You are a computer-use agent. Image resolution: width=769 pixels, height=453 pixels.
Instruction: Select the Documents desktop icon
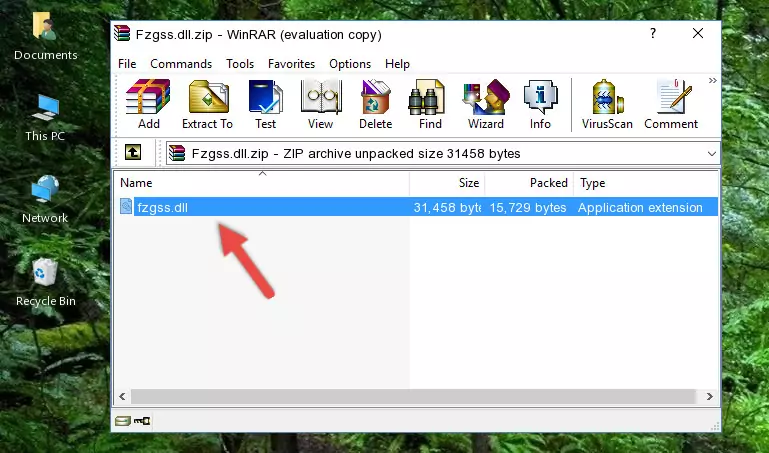(x=45, y=36)
